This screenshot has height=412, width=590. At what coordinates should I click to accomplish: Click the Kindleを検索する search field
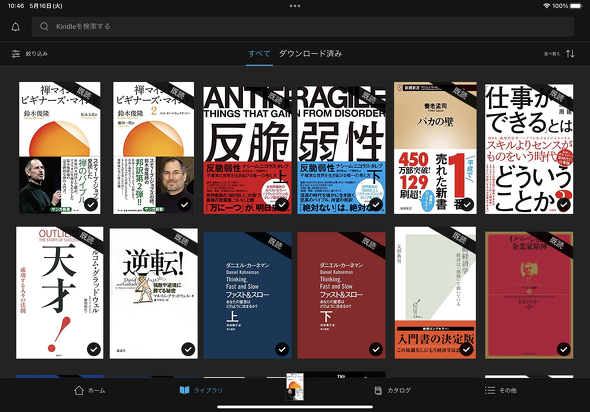pyautogui.click(x=303, y=26)
